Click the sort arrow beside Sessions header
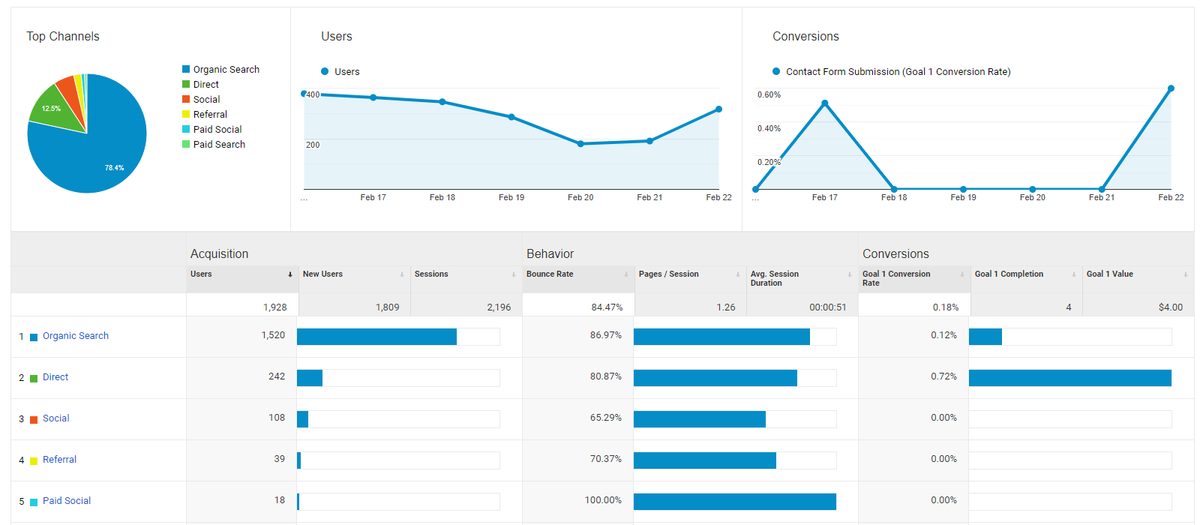1200x525 pixels. click(514, 274)
